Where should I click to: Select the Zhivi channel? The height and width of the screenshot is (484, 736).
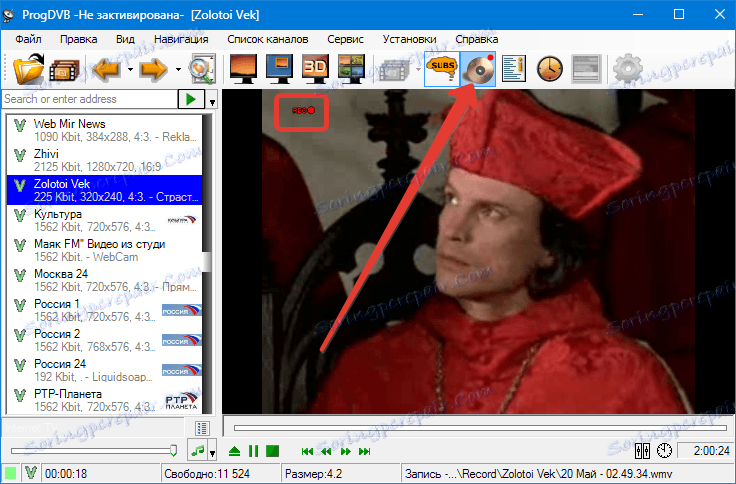tap(105, 160)
